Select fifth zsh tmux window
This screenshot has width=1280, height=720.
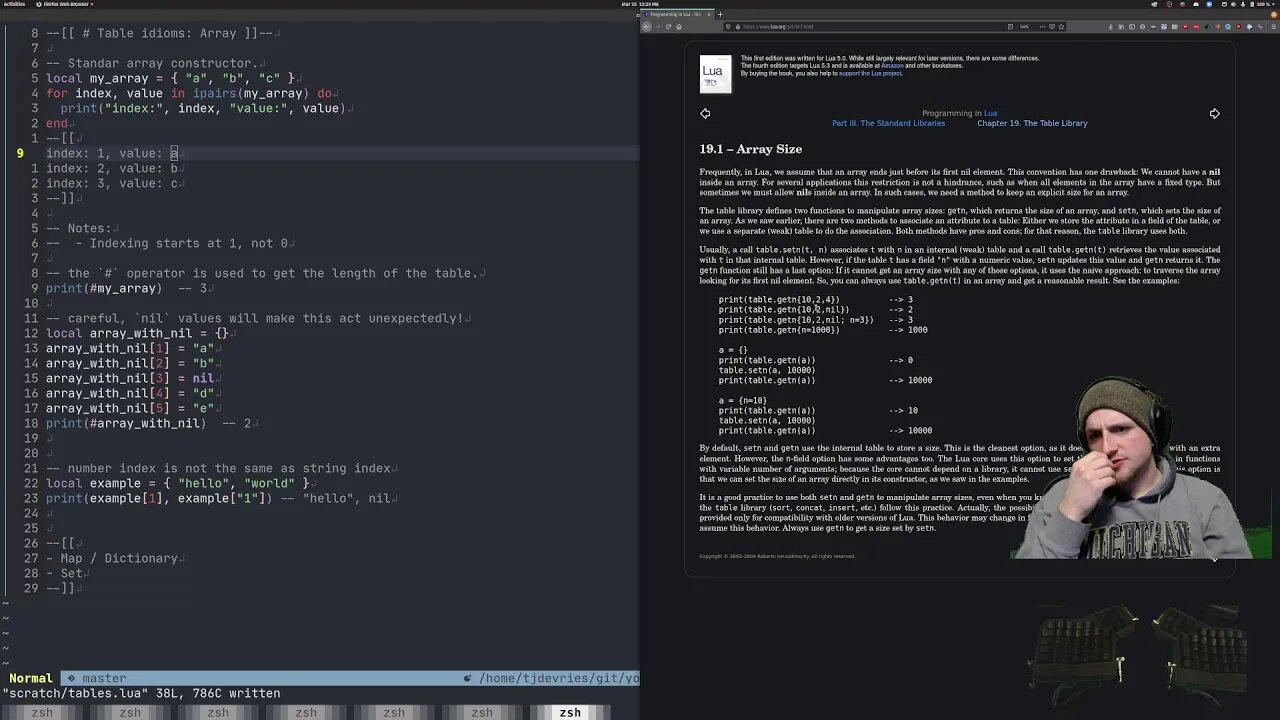pos(394,712)
